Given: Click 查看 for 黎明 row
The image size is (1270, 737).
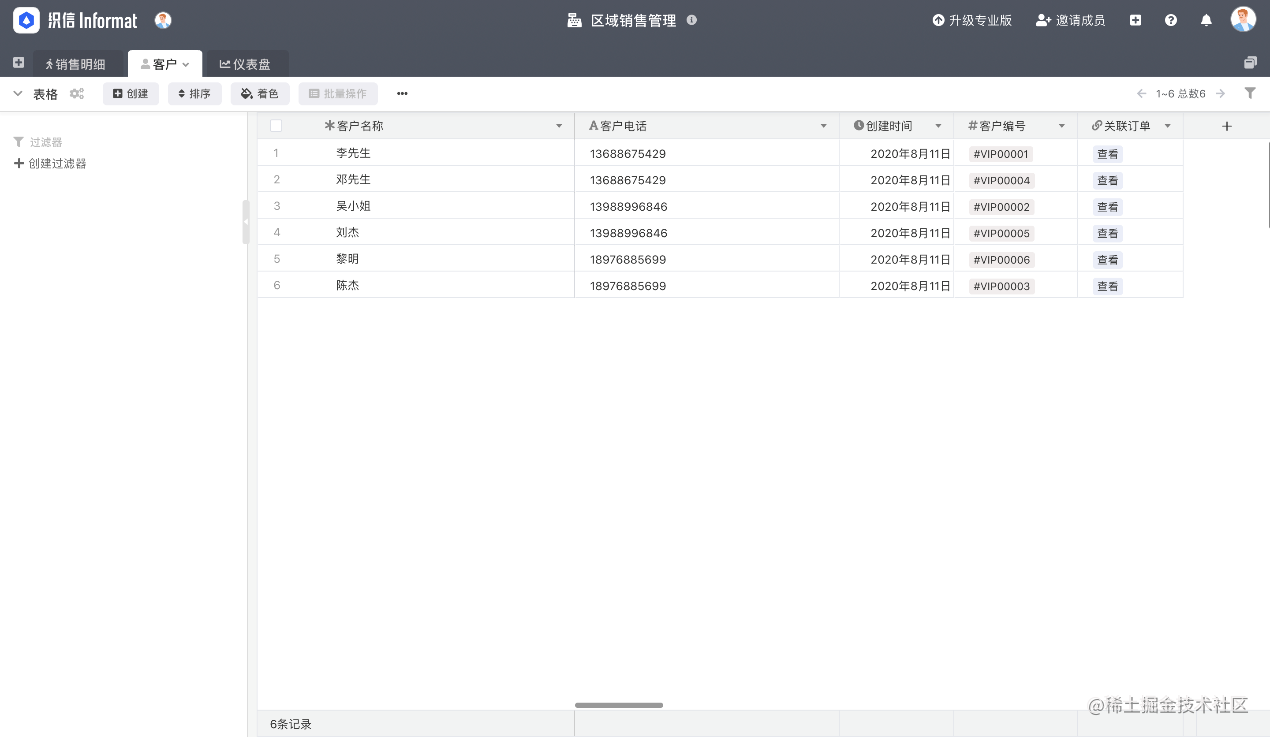Looking at the screenshot, I should pos(1107,260).
